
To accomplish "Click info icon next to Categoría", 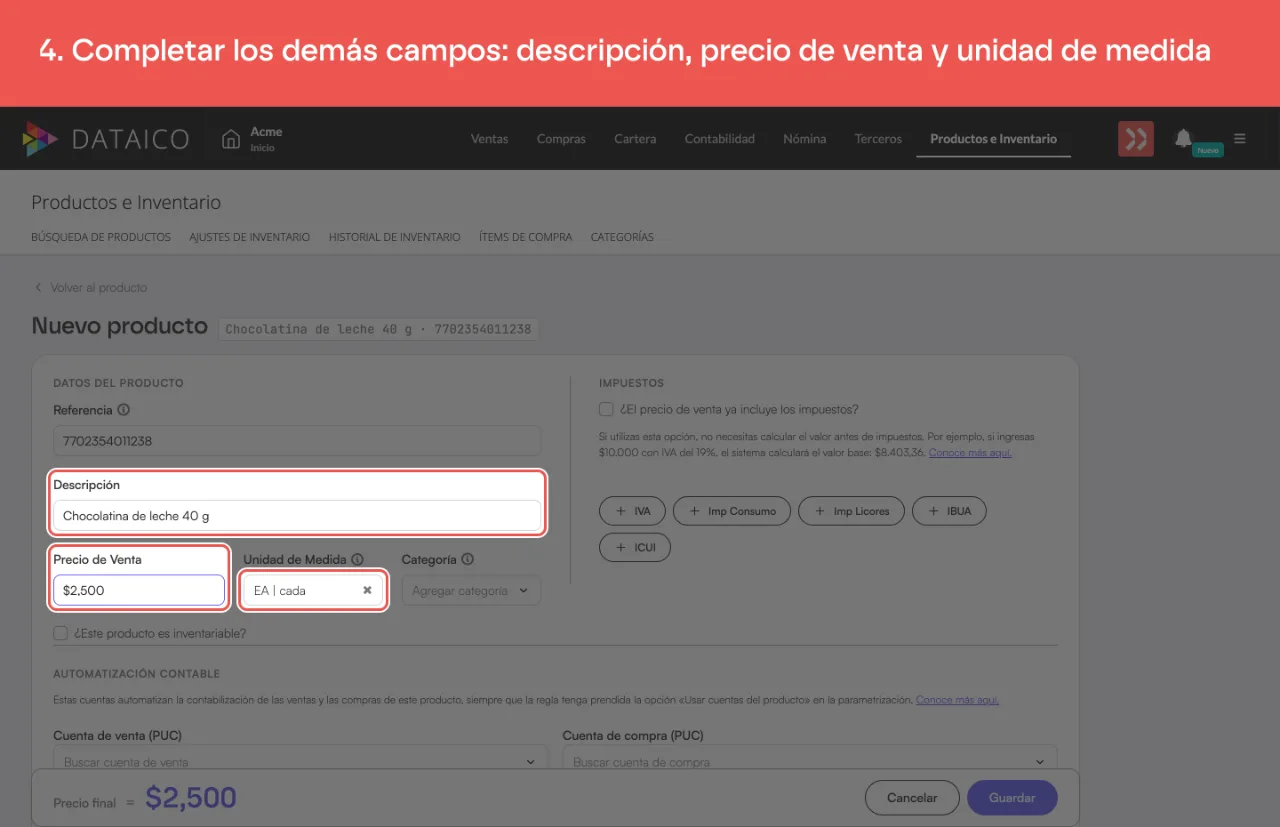I will [x=467, y=560].
